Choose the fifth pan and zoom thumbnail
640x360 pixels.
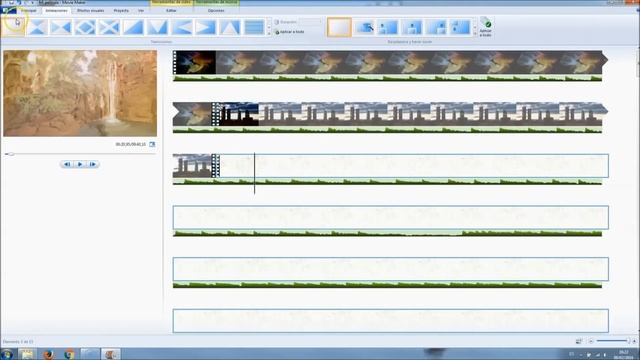tap(436, 27)
